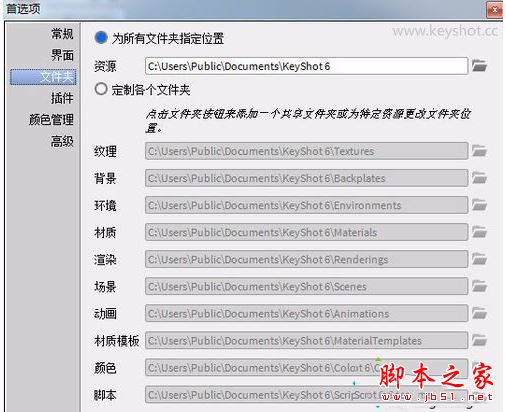Browse folder icon for 材质 Materials path
The image size is (506, 412).
pos(479,232)
